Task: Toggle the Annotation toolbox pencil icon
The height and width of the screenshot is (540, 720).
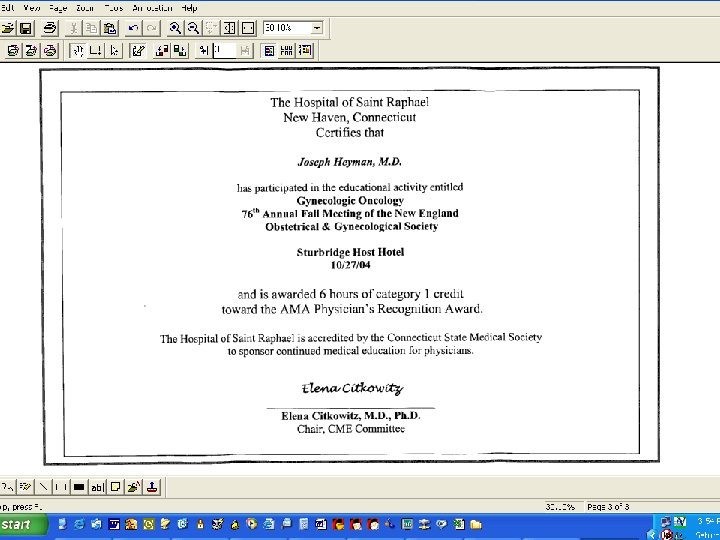Action: coord(138,50)
